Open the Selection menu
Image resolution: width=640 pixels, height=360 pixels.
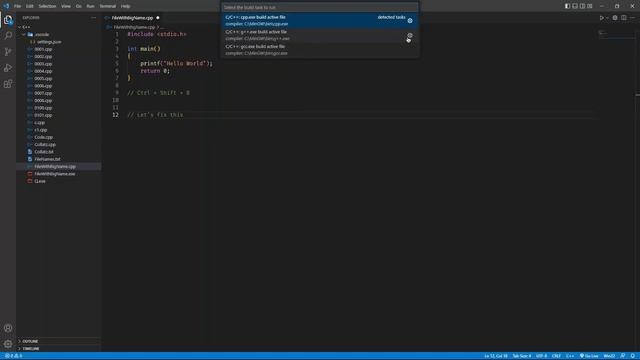coord(47,6)
